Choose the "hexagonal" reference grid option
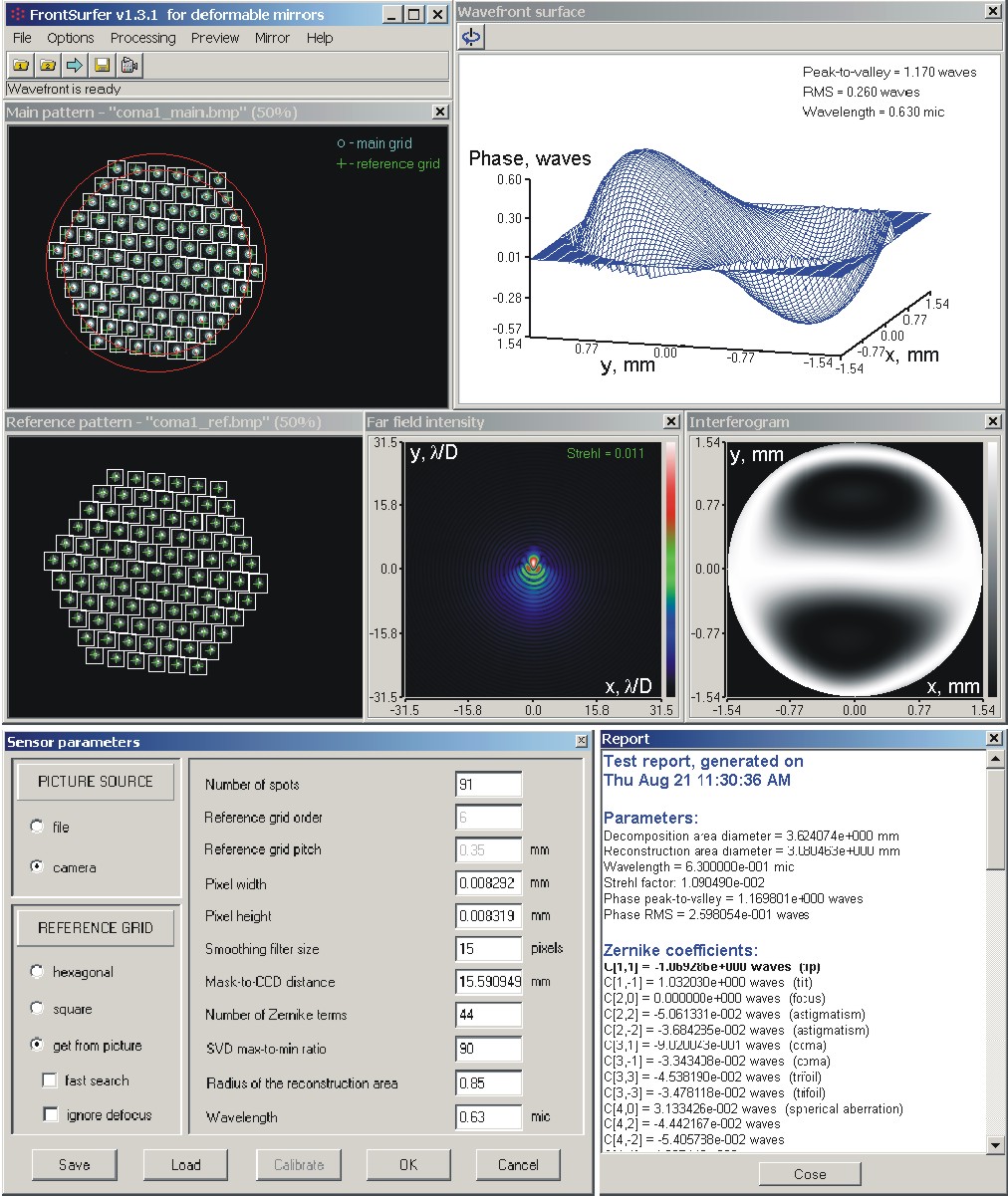The width and height of the screenshot is (1008, 1196). (38, 972)
